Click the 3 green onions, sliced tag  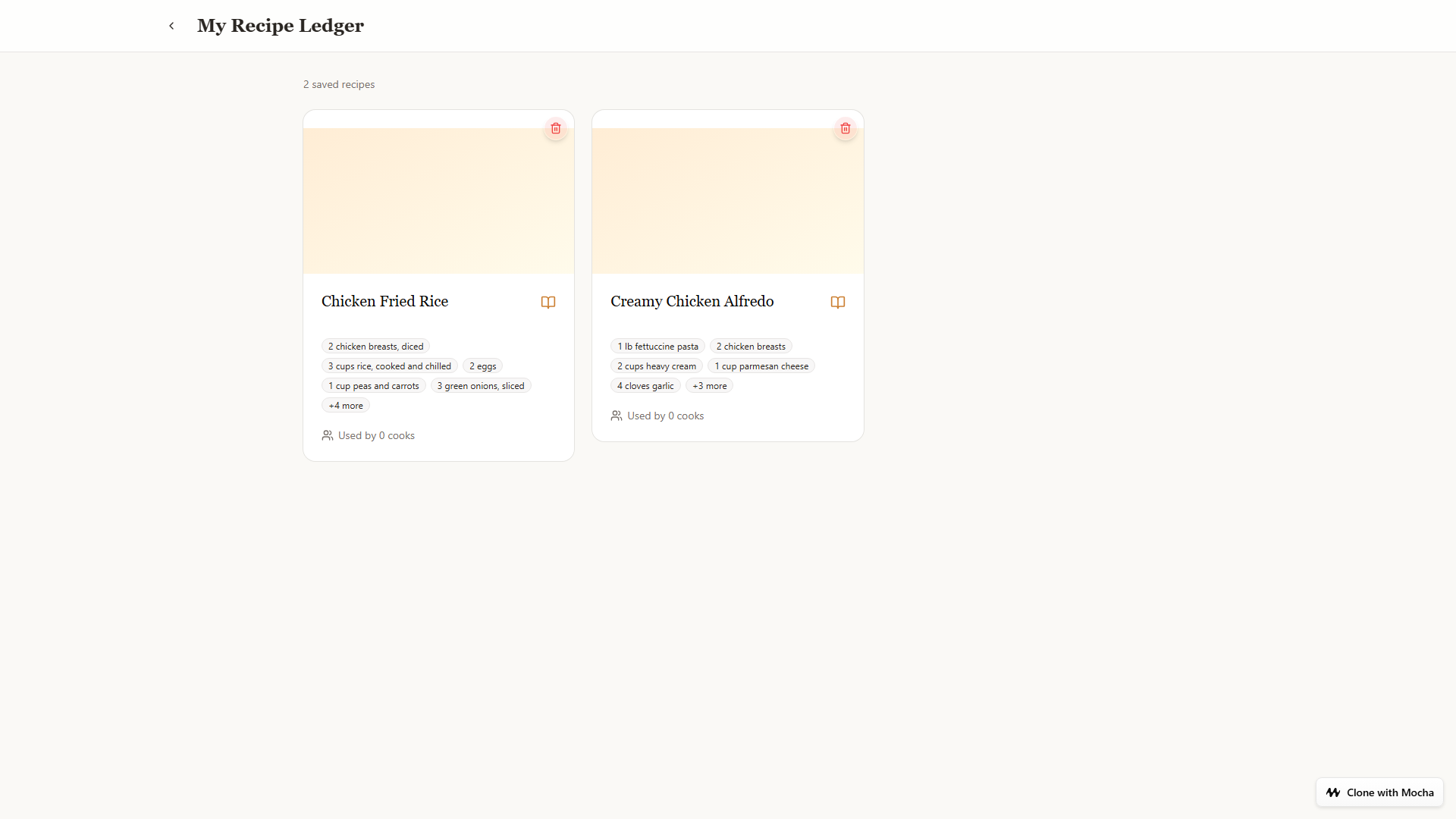coord(481,386)
